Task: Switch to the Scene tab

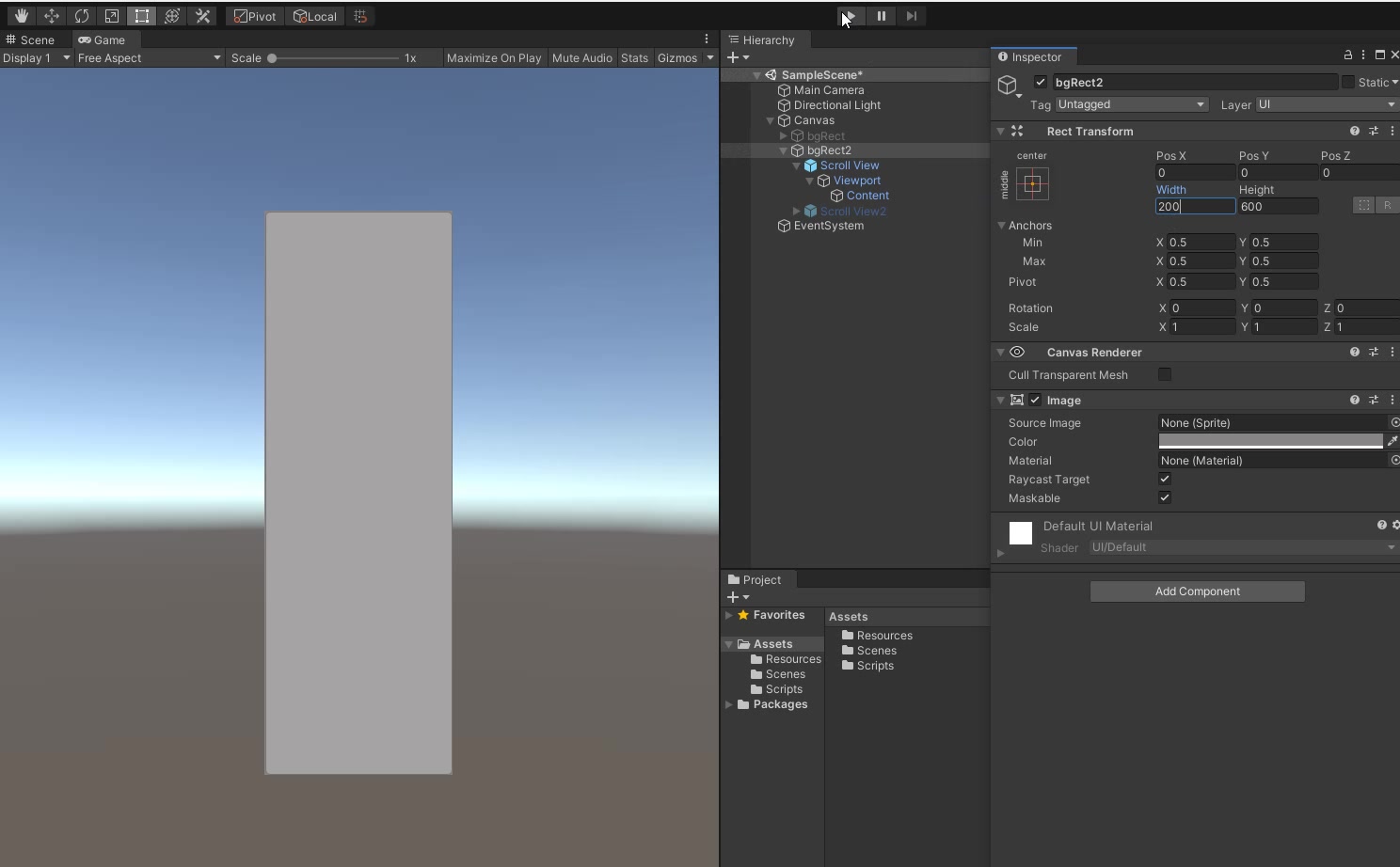Action: [x=31, y=39]
